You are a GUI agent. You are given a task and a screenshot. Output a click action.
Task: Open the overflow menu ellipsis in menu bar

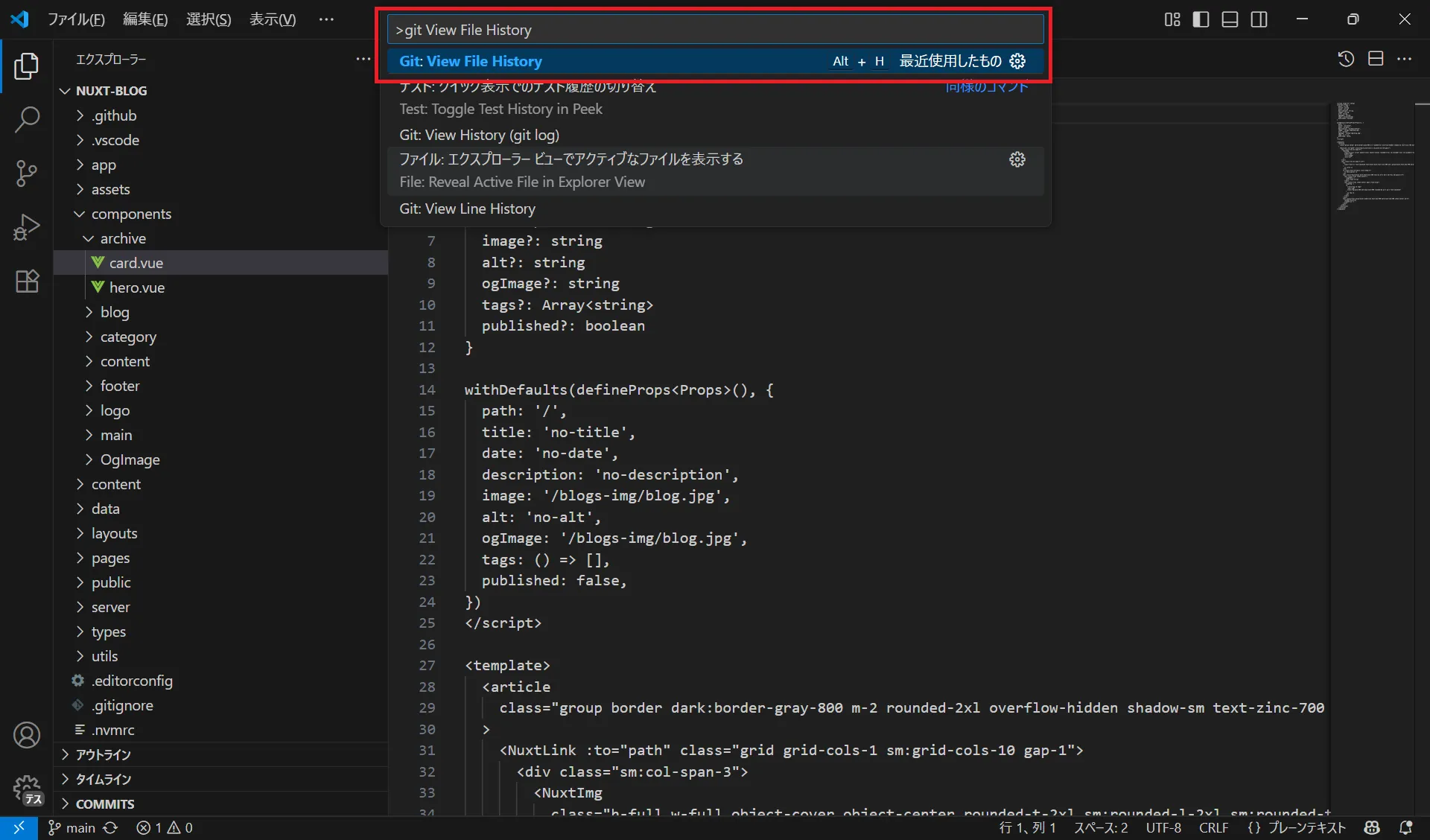326,19
